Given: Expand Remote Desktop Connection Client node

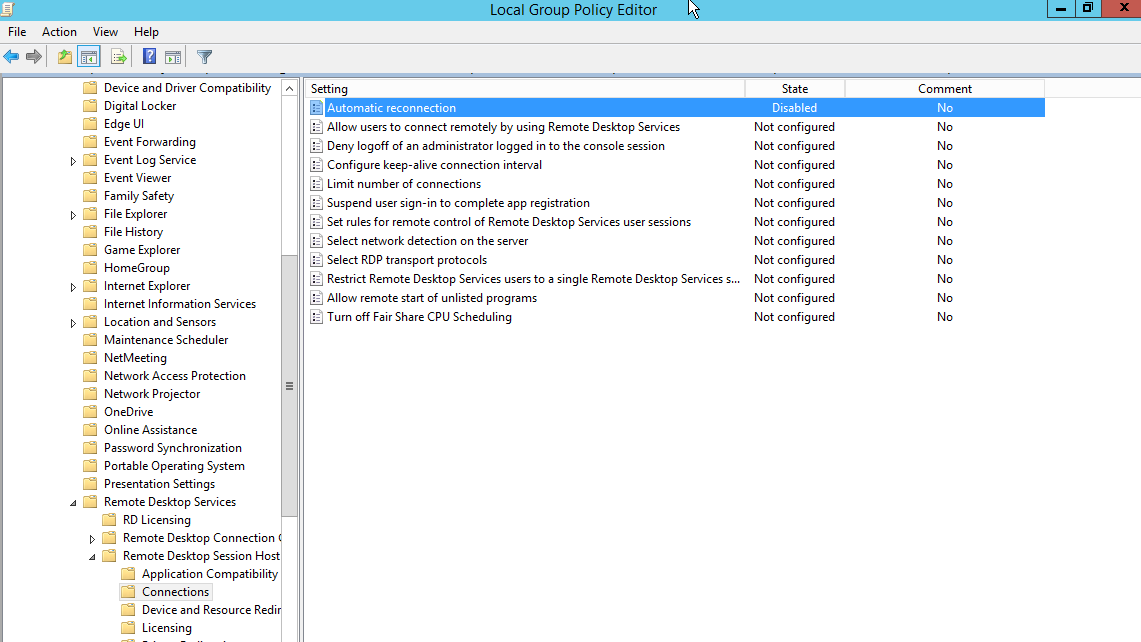Looking at the screenshot, I should 92,539.
